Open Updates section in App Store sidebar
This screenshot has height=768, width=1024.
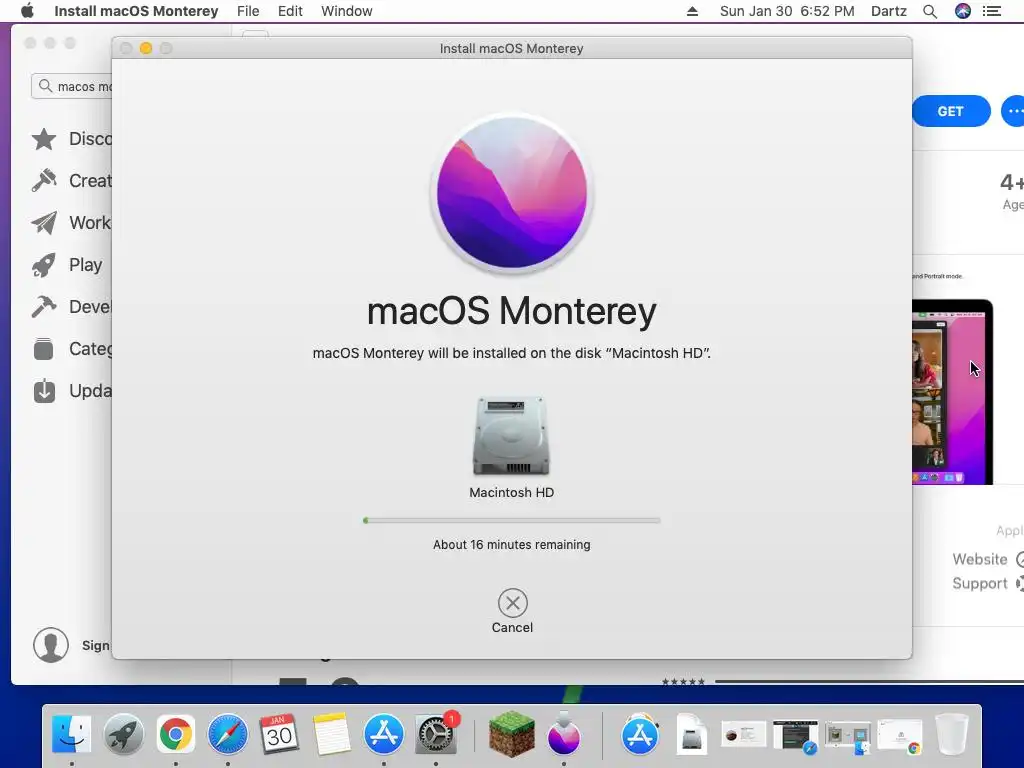click(72, 391)
